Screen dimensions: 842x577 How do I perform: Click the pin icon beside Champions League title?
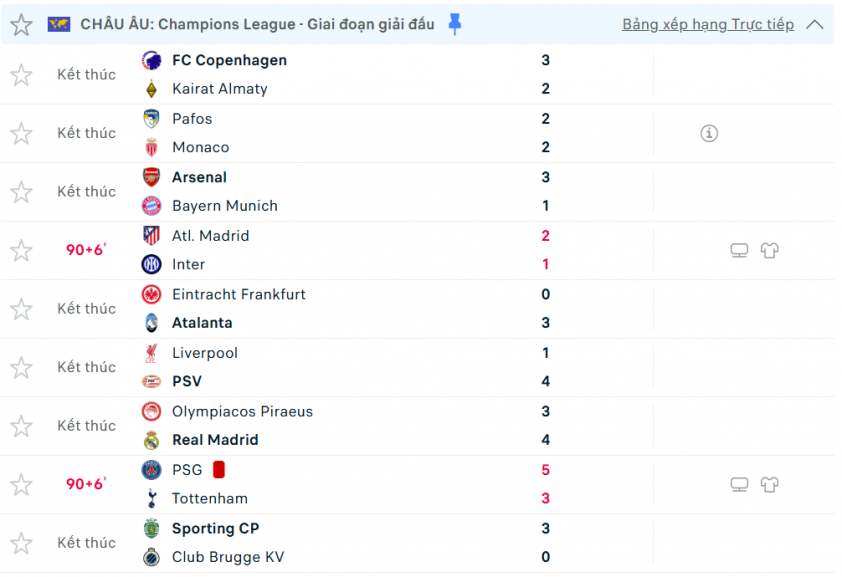click(x=455, y=24)
